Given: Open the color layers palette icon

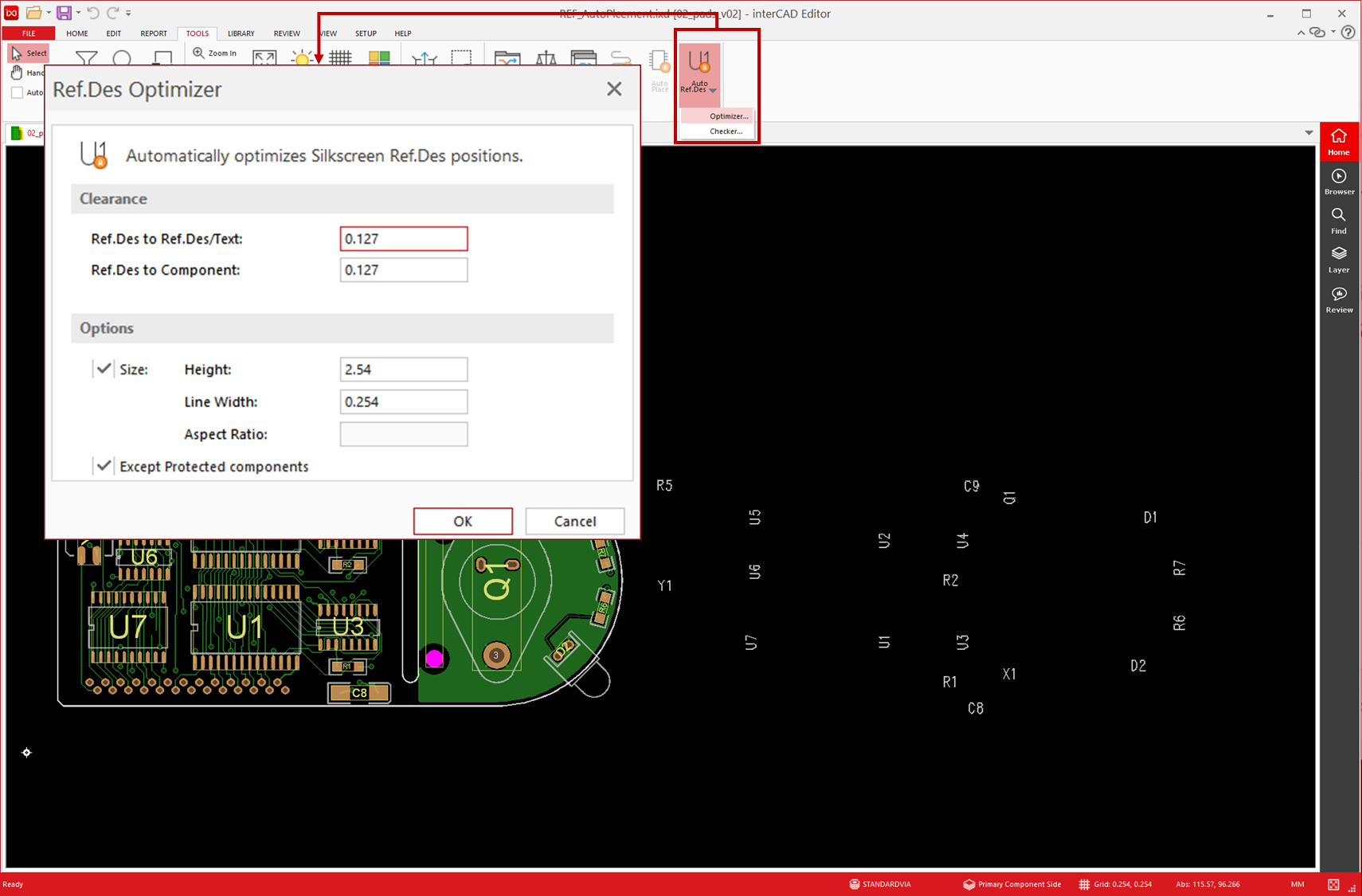Looking at the screenshot, I should pos(379,58).
